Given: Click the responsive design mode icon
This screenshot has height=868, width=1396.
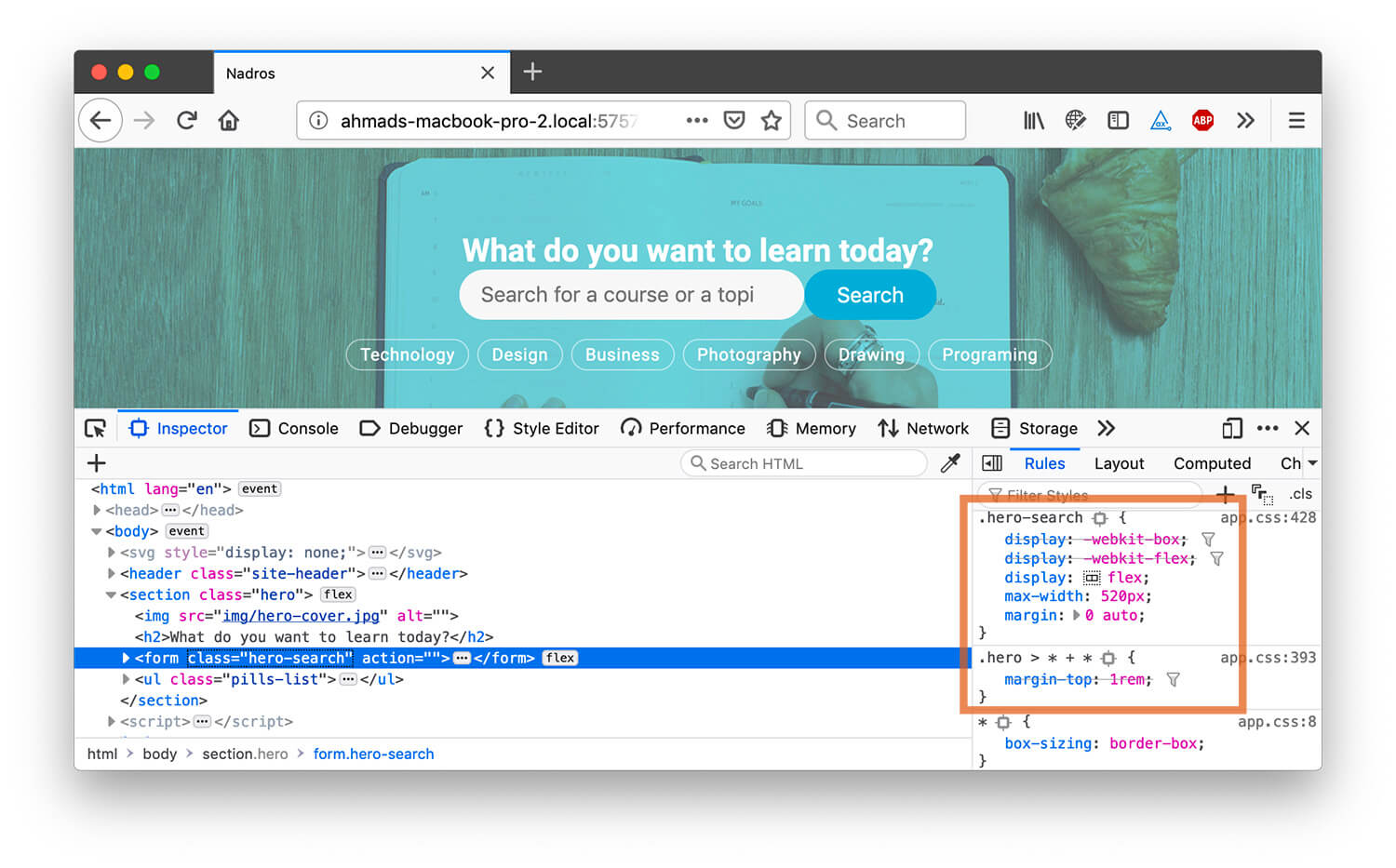Looking at the screenshot, I should pos(1232,428).
